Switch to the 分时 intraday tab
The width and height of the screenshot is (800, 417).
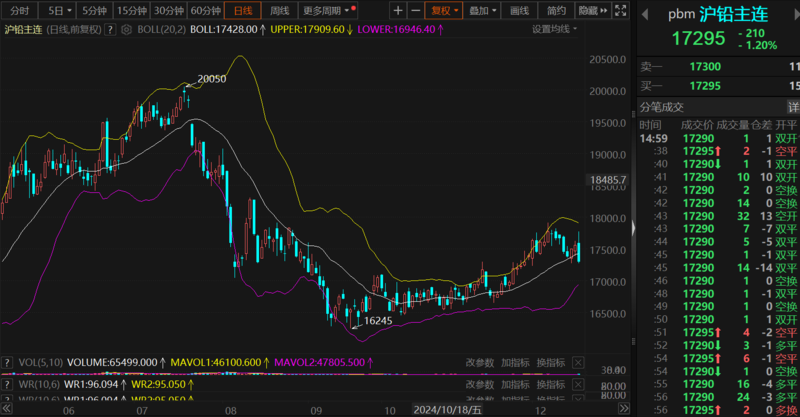click(20, 10)
